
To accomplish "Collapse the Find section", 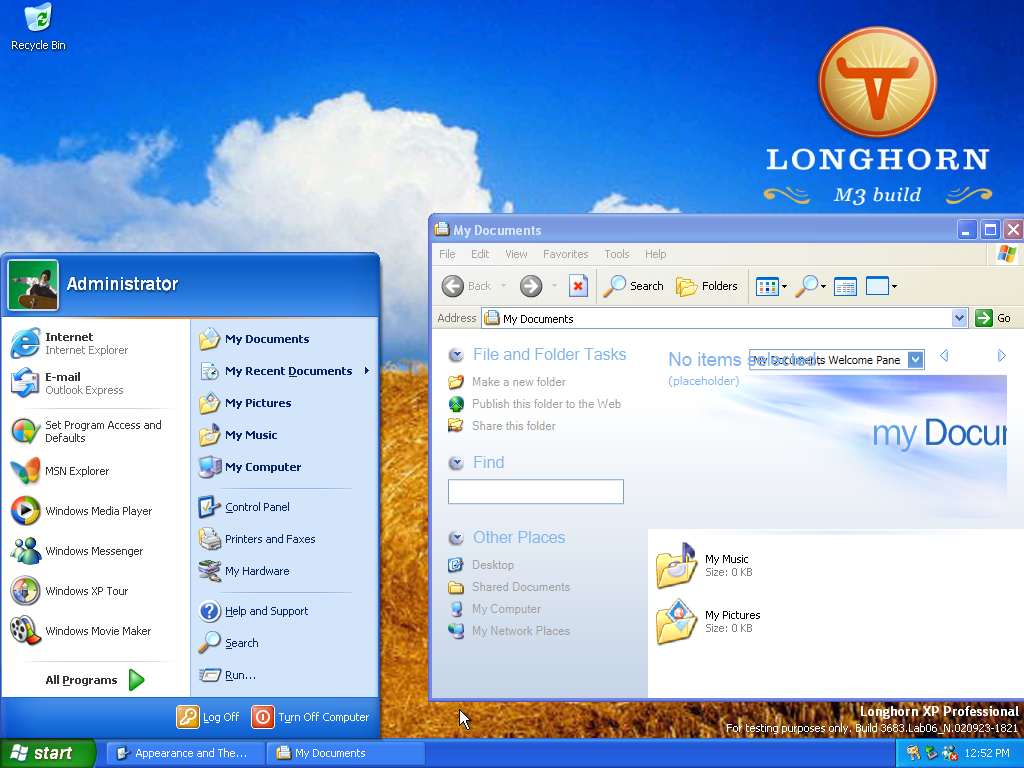I will pos(456,463).
